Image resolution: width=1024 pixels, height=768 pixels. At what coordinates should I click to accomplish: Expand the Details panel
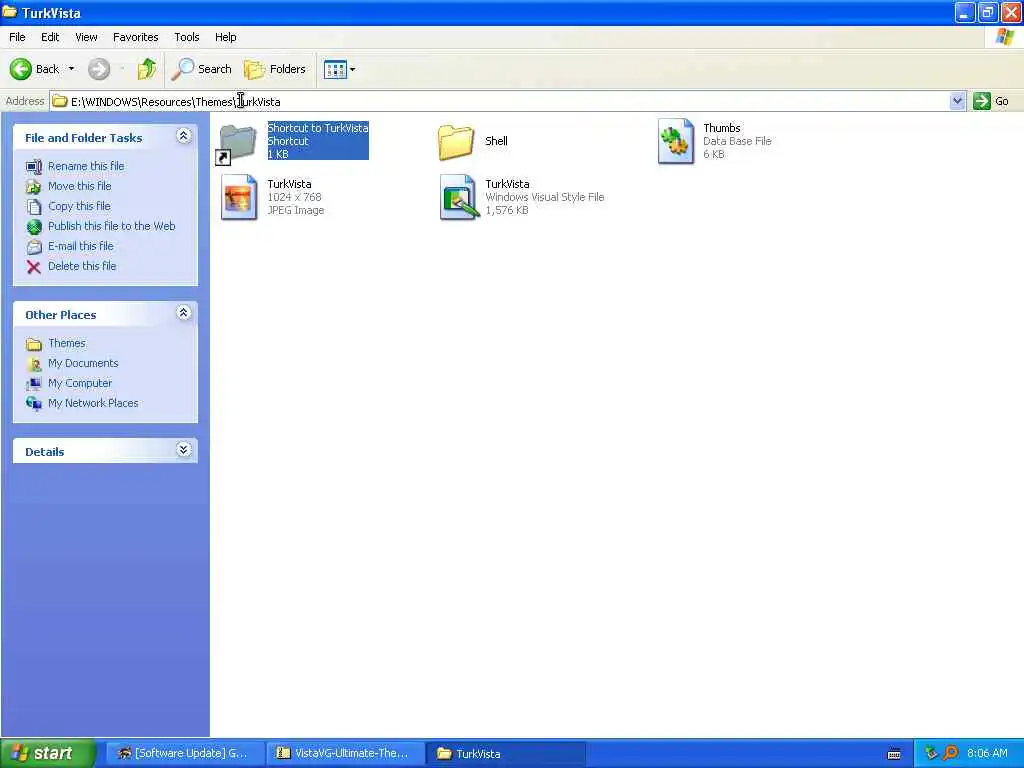pos(184,450)
